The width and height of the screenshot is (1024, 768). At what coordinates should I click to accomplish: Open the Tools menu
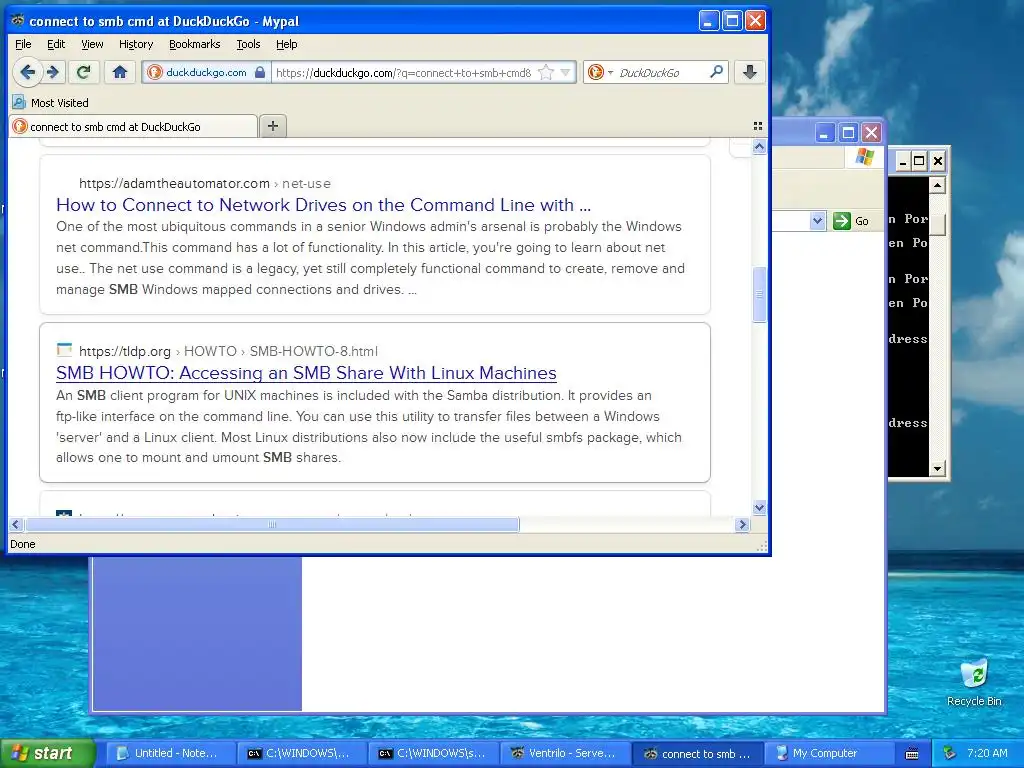click(x=248, y=44)
